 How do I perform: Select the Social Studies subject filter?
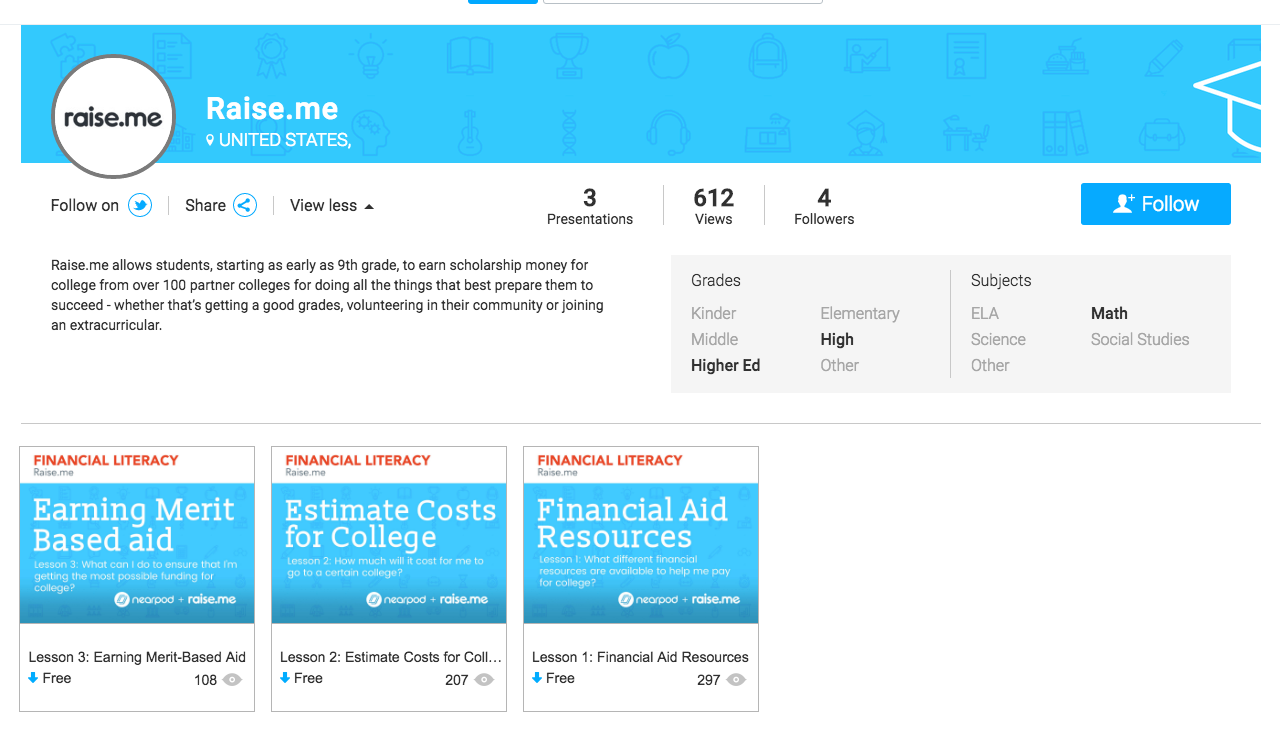1140,339
